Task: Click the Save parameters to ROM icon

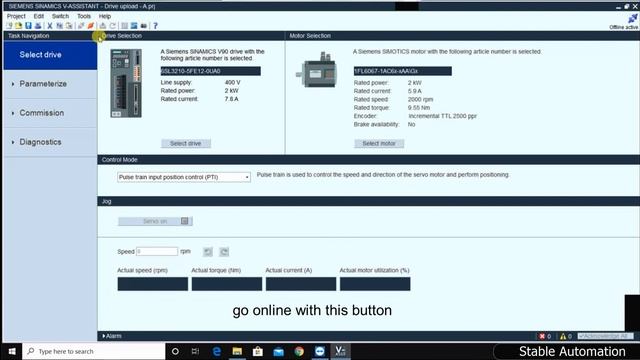Action: pyautogui.click(x=103, y=26)
